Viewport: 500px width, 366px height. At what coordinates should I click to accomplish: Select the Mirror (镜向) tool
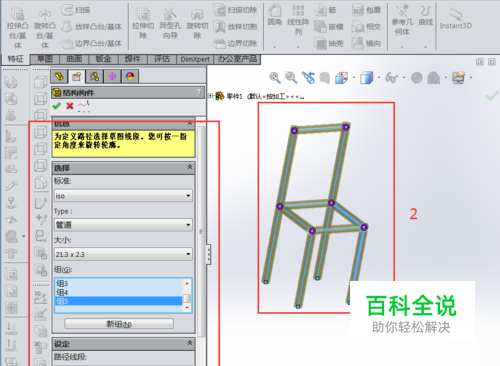click(366, 43)
